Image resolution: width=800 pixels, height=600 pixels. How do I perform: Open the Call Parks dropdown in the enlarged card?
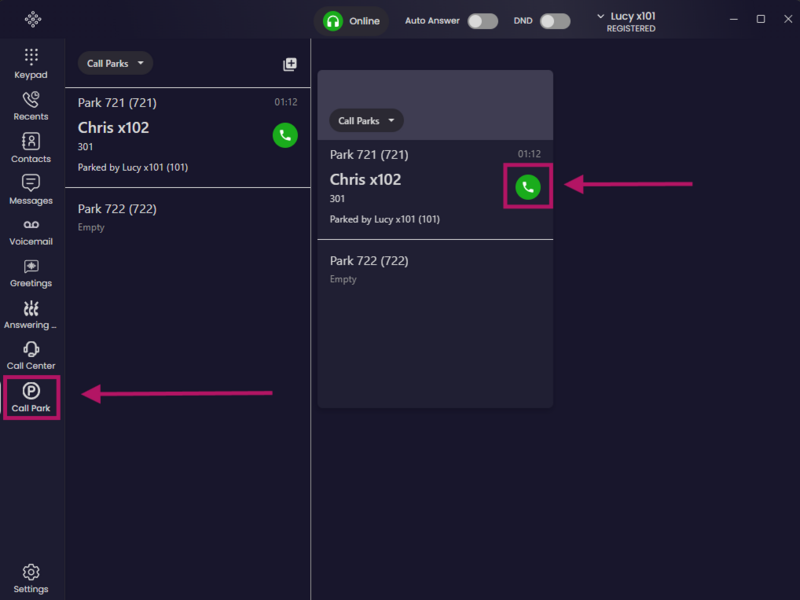tap(366, 121)
